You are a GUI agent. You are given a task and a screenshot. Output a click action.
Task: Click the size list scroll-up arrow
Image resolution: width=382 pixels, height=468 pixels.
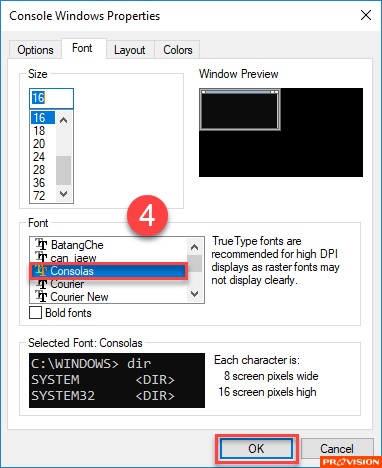pos(63,120)
